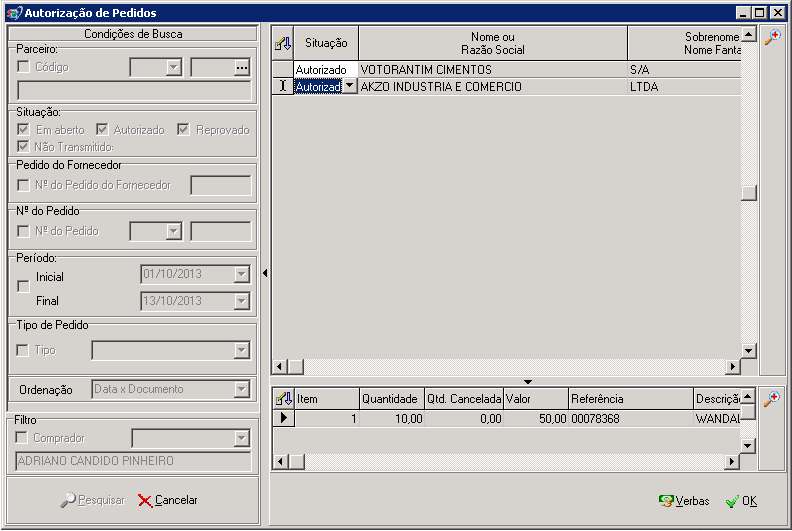Open the Inicial date picker dropdown

point(241,274)
